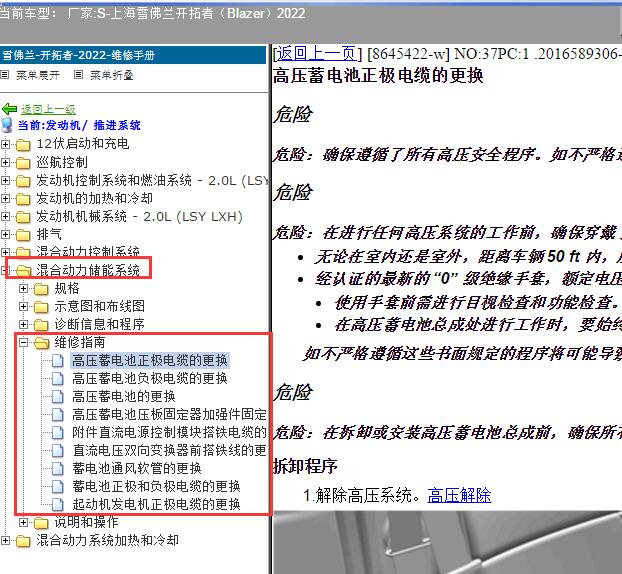Viewport: 622px width, 574px height.
Task: Select the 维修指南 folder label
Action: [80, 342]
